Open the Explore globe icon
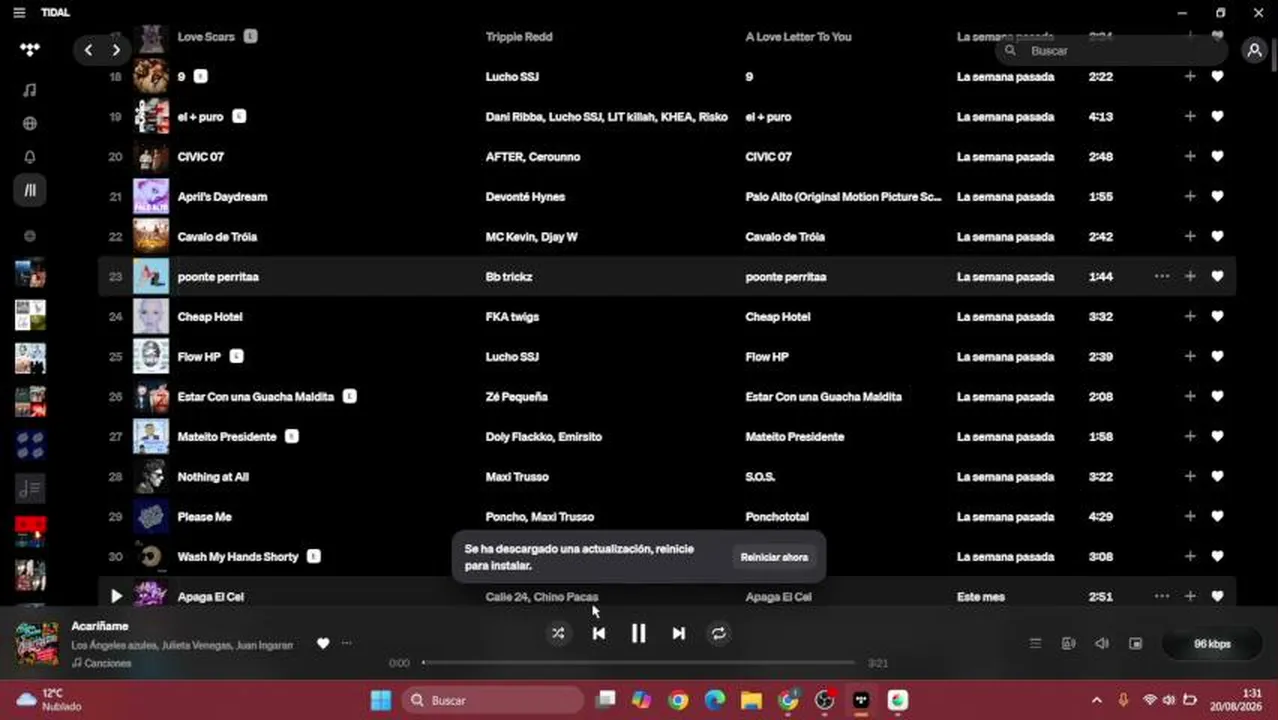 click(x=30, y=124)
